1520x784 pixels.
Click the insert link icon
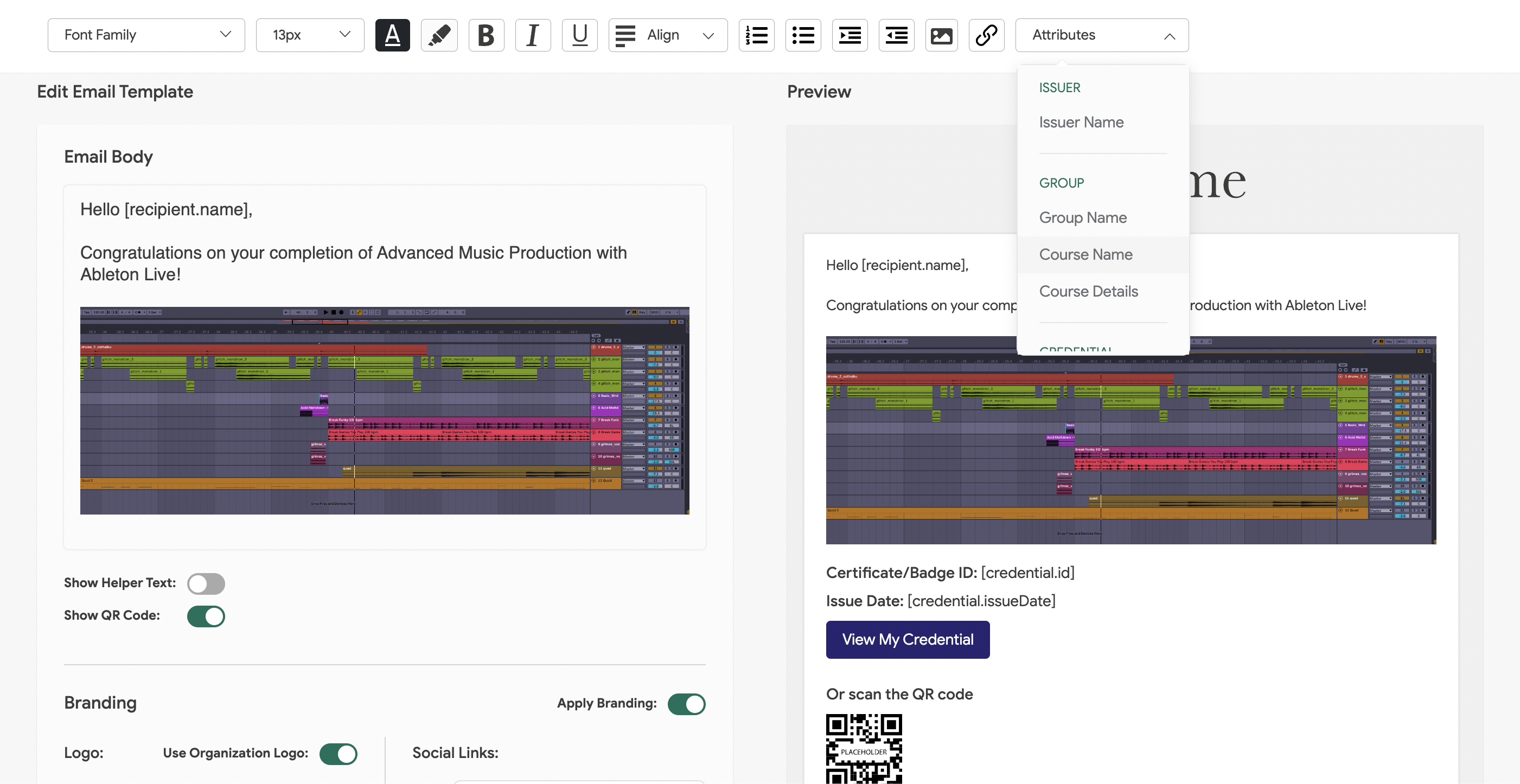point(987,35)
